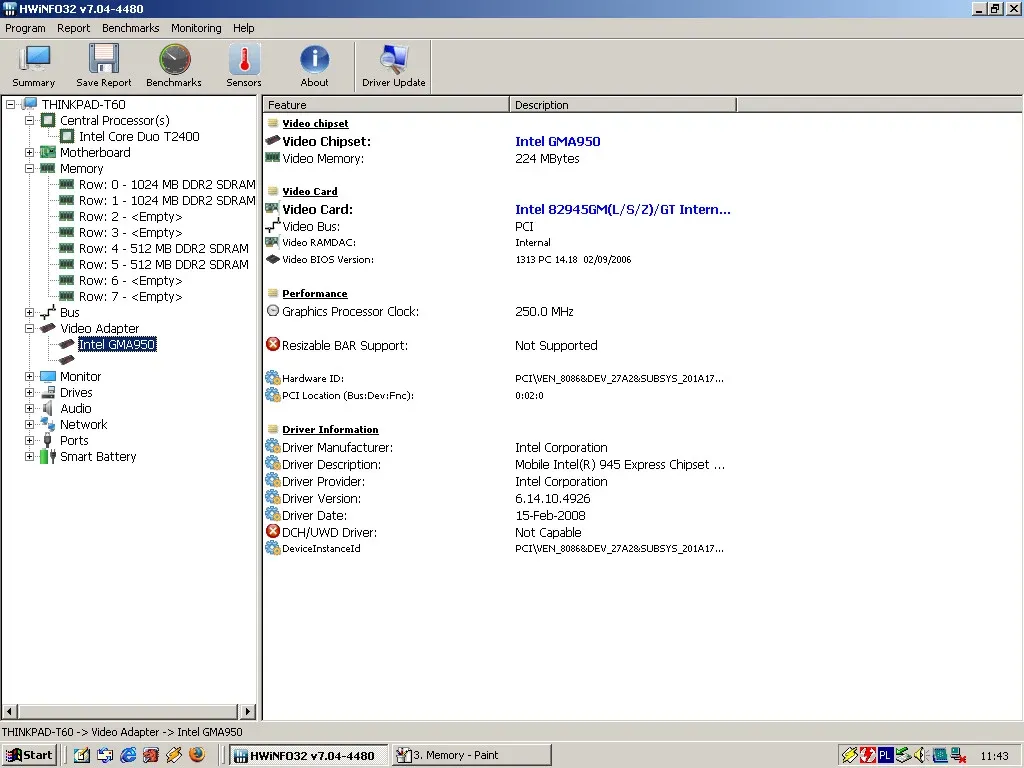This screenshot has width=1024, height=768.
Task: Click the Feature column header
Action: (x=386, y=104)
